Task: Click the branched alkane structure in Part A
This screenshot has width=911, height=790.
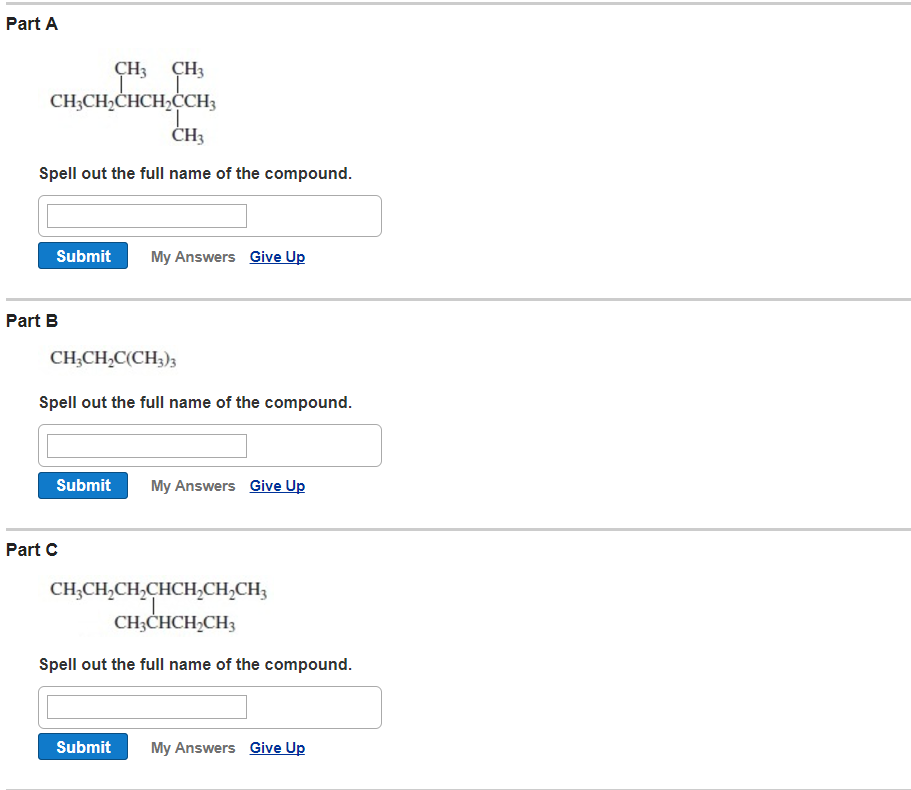Action: 130,100
